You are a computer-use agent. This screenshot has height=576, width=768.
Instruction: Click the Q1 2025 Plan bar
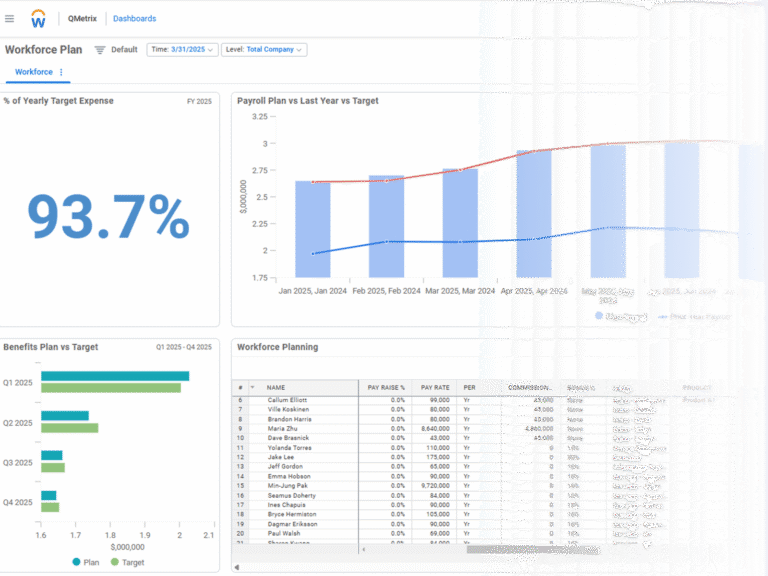pos(115,376)
